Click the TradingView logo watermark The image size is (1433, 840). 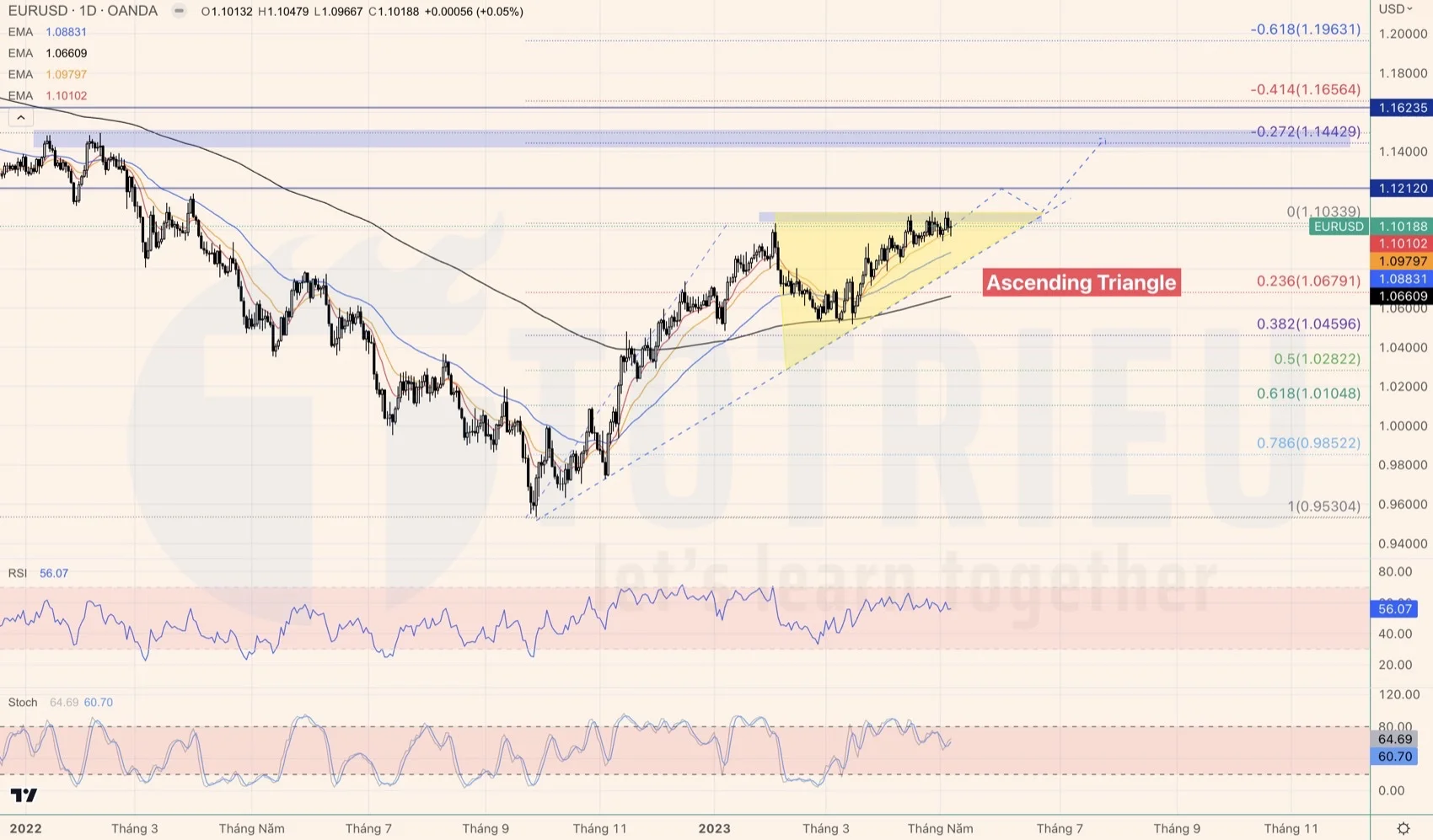pyautogui.click(x=25, y=795)
